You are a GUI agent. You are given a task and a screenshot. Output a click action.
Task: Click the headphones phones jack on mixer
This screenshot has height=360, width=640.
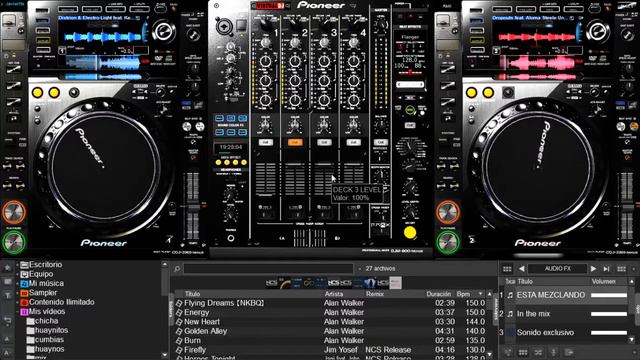[231, 238]
